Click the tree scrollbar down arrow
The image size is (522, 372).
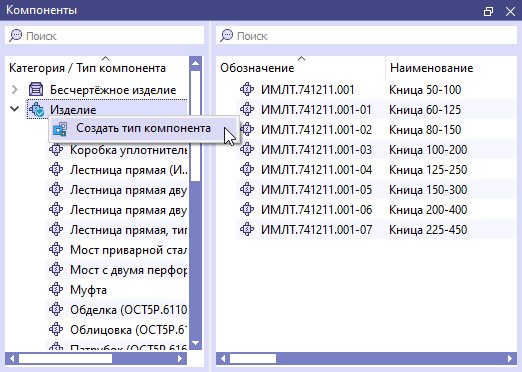pyautogui.click(x=195, y=343)
